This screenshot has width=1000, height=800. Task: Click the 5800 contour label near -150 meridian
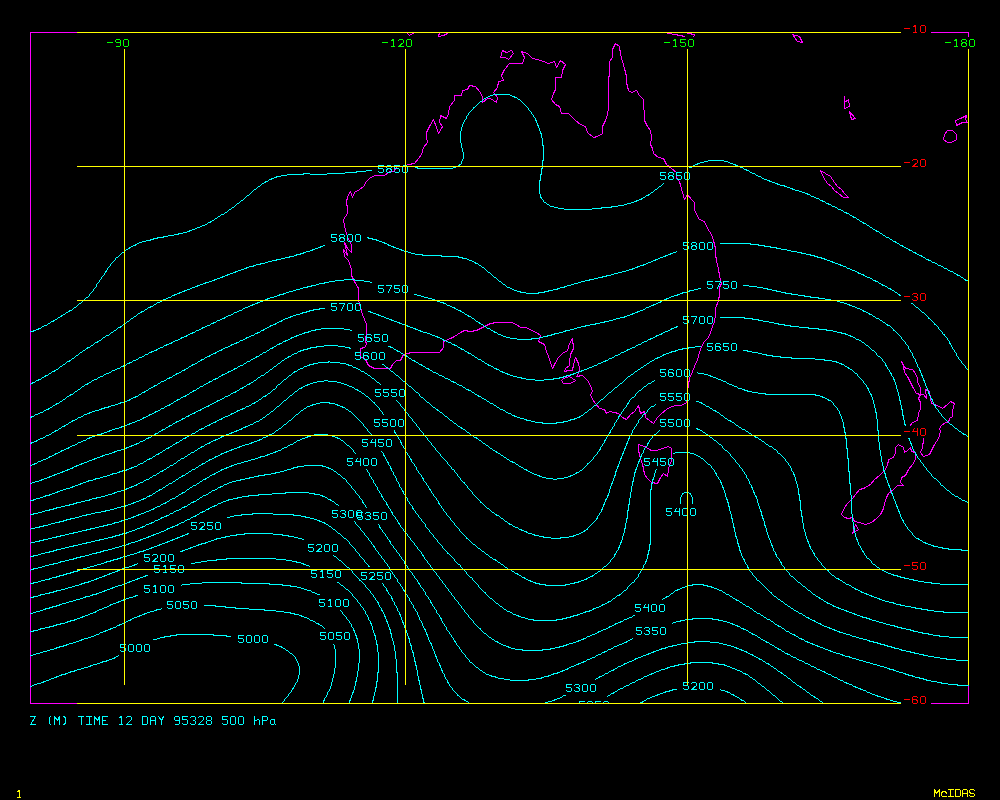pos(698,246)
